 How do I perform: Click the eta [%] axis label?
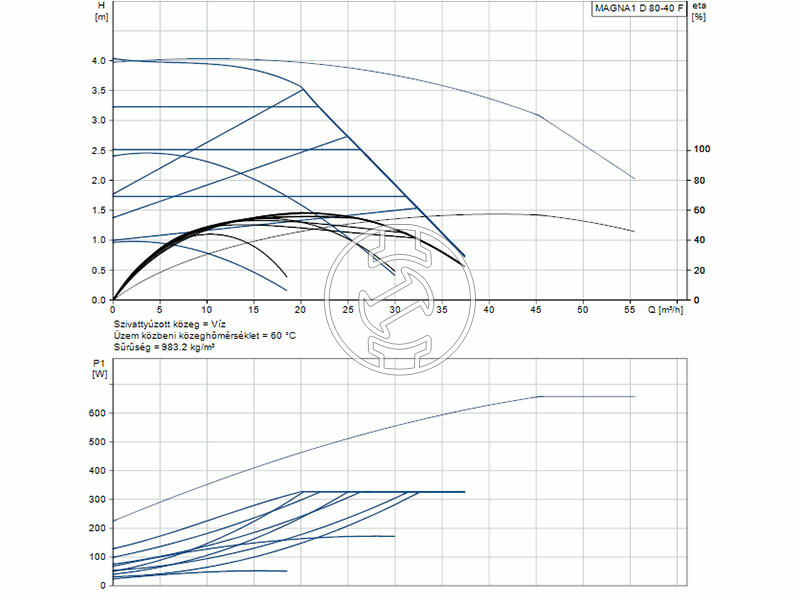tap(699, 11)
